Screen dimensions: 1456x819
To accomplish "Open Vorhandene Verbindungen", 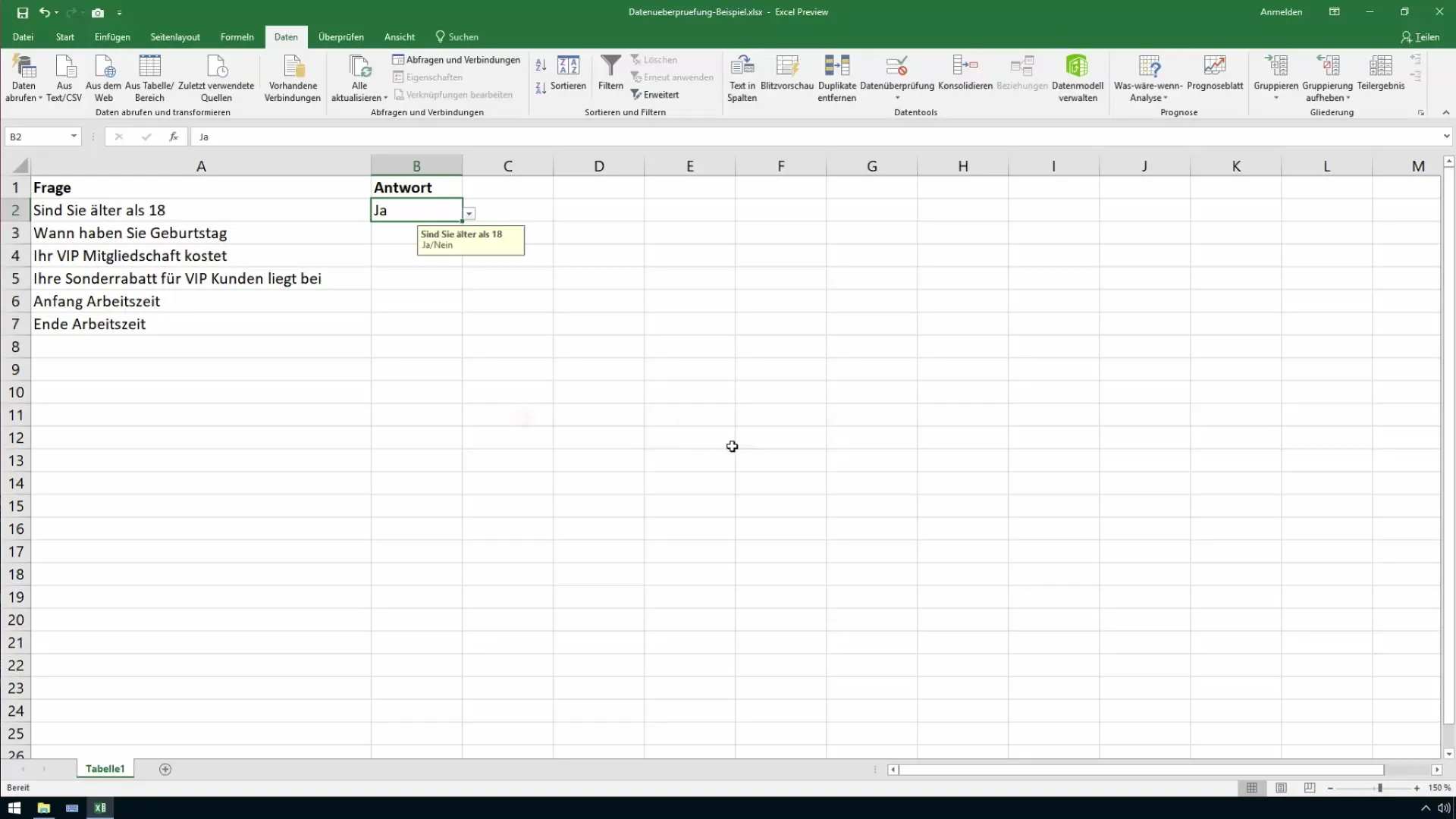I will 293,77.
